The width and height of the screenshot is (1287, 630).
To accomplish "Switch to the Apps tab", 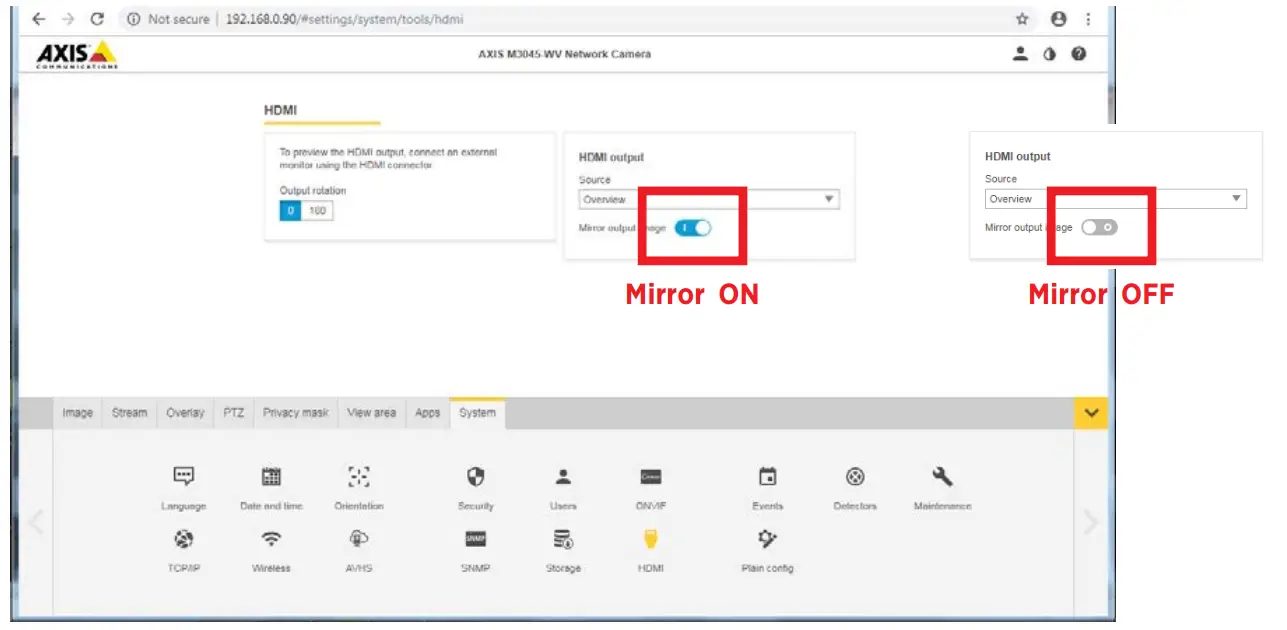I will [427, 412].
